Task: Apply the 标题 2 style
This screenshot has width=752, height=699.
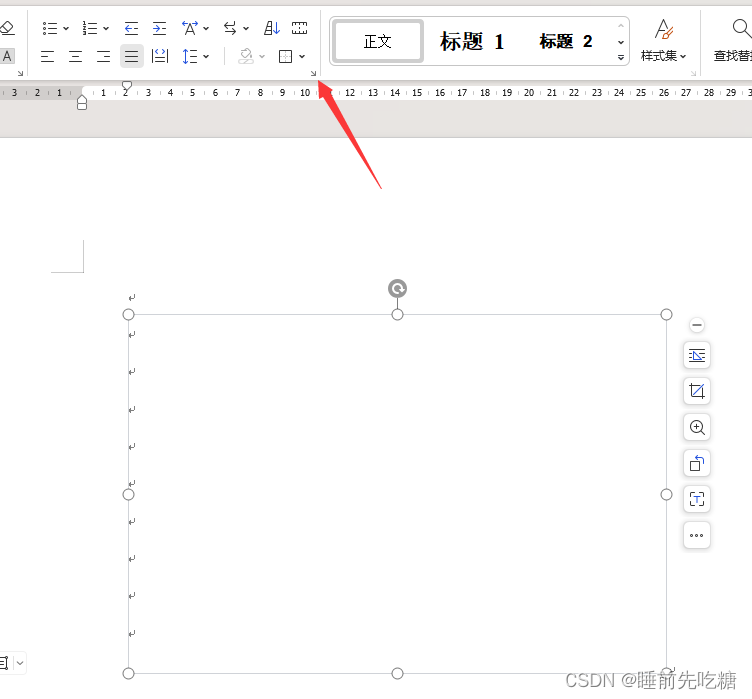Action: [566, 42]
